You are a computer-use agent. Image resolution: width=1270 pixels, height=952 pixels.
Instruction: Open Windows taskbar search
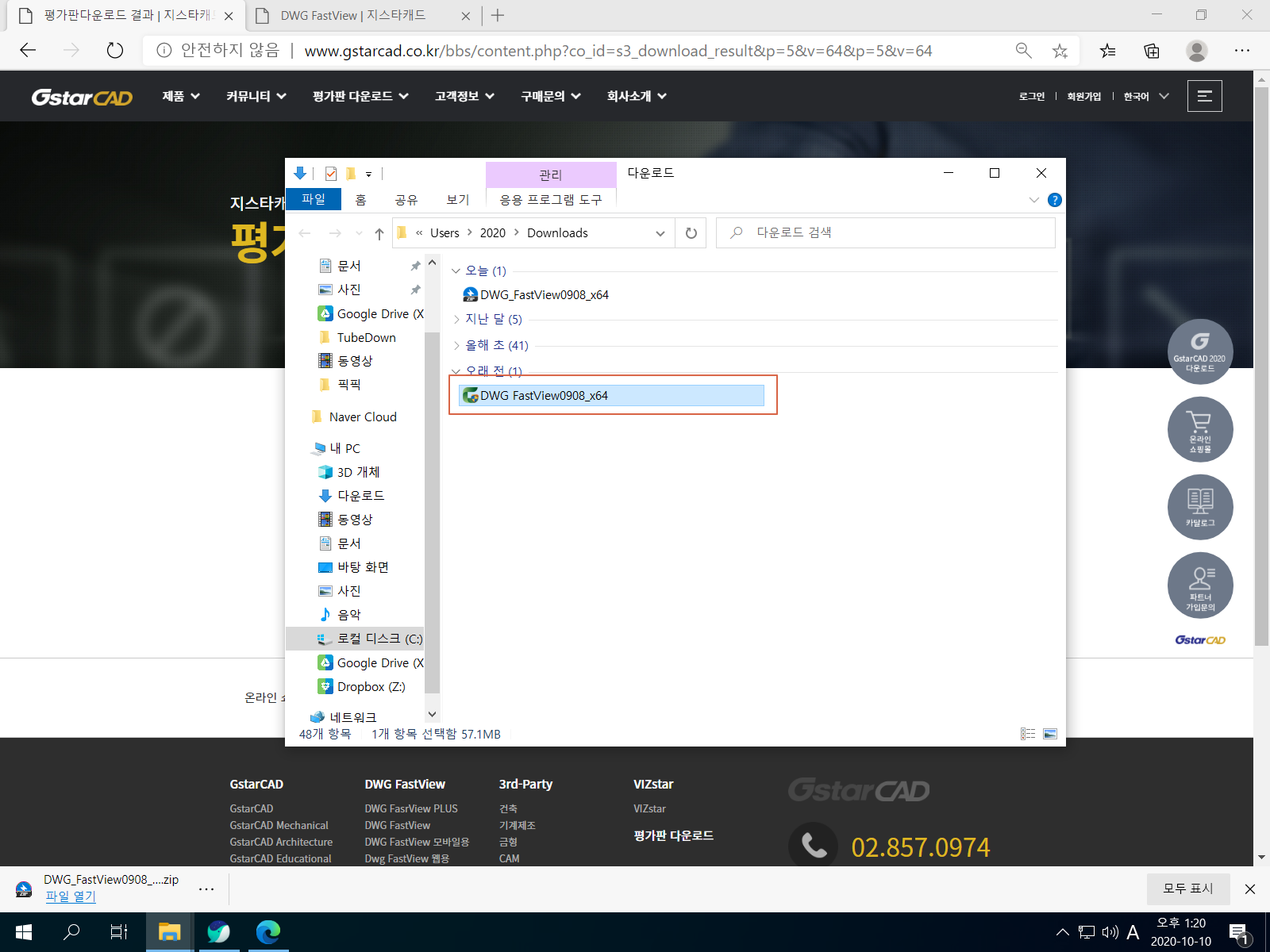point(71,932)
